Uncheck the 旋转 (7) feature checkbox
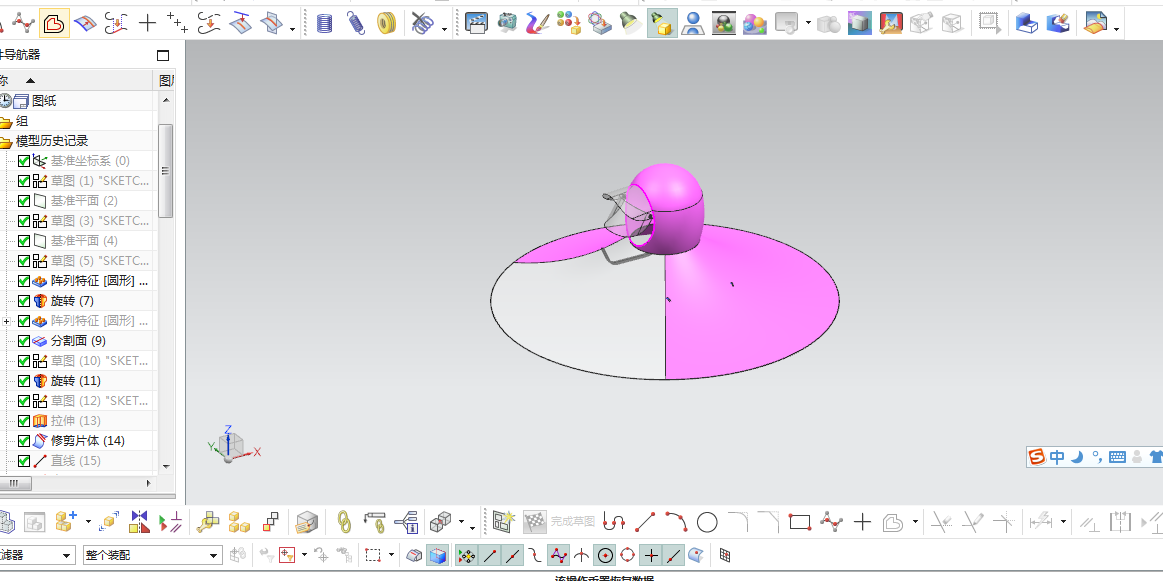Viewport: 1163px width, 581px height. click(24, 301)
